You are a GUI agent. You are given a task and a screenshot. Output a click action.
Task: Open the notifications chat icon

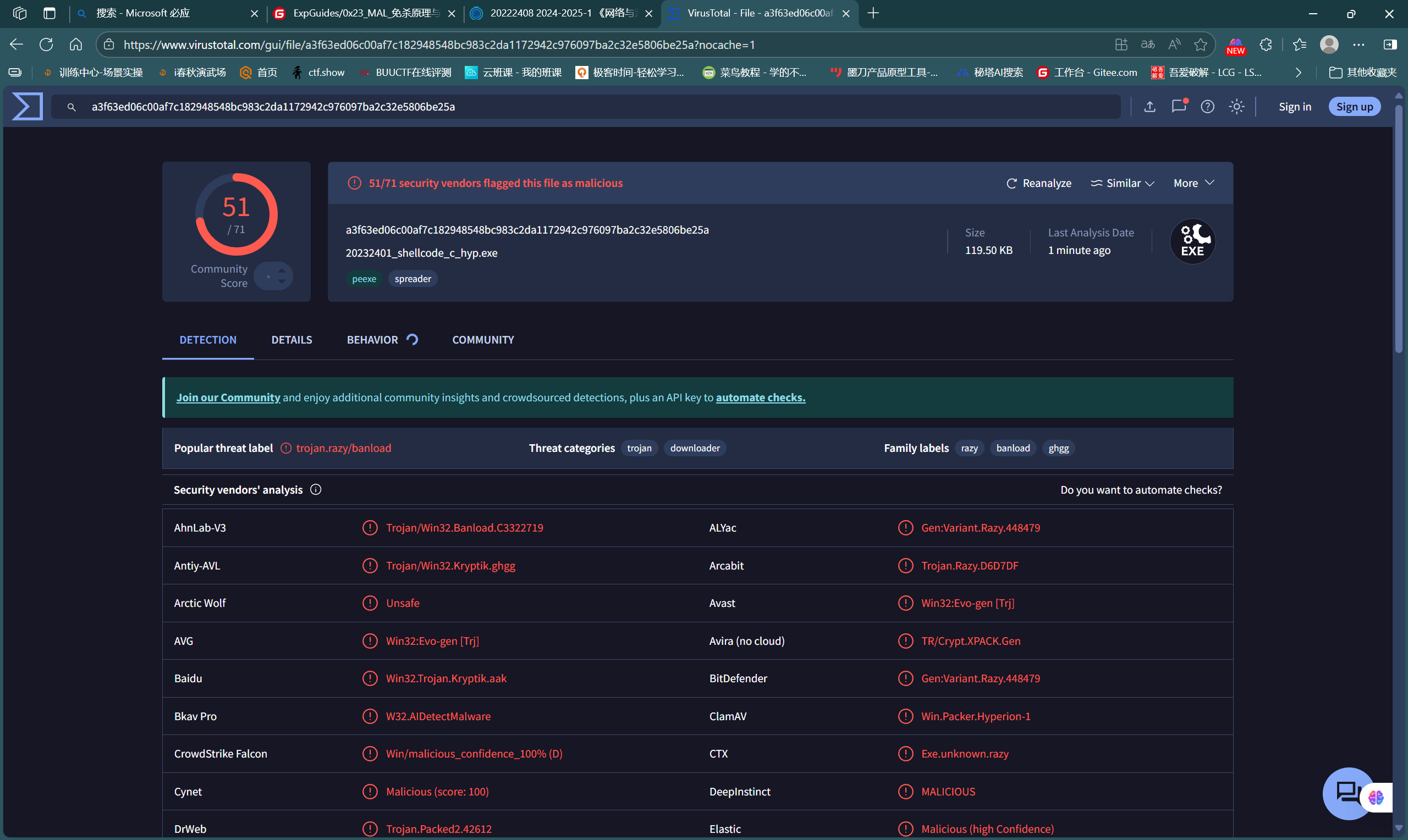click(x=1179, y=107)
